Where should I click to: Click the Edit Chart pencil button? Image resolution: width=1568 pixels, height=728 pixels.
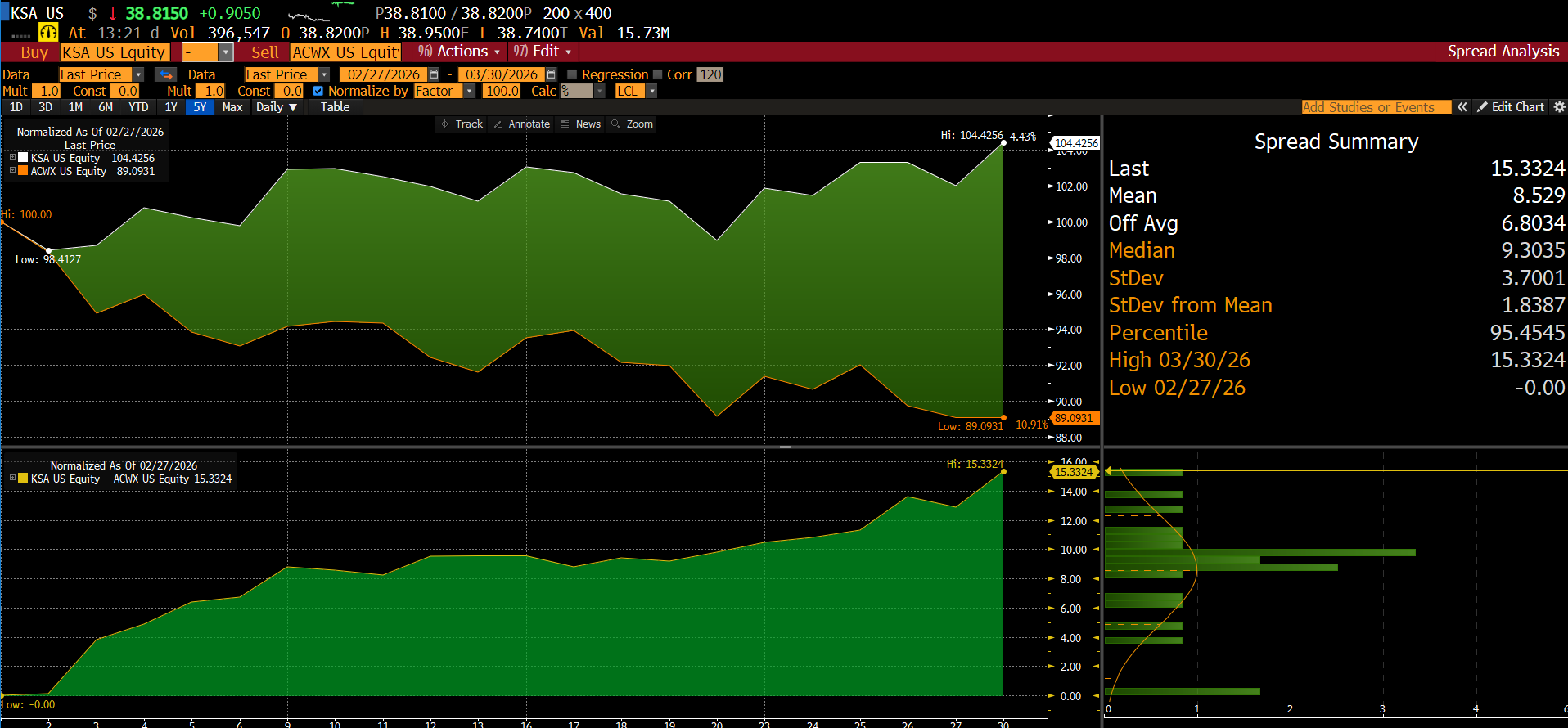coord(1511,107)
